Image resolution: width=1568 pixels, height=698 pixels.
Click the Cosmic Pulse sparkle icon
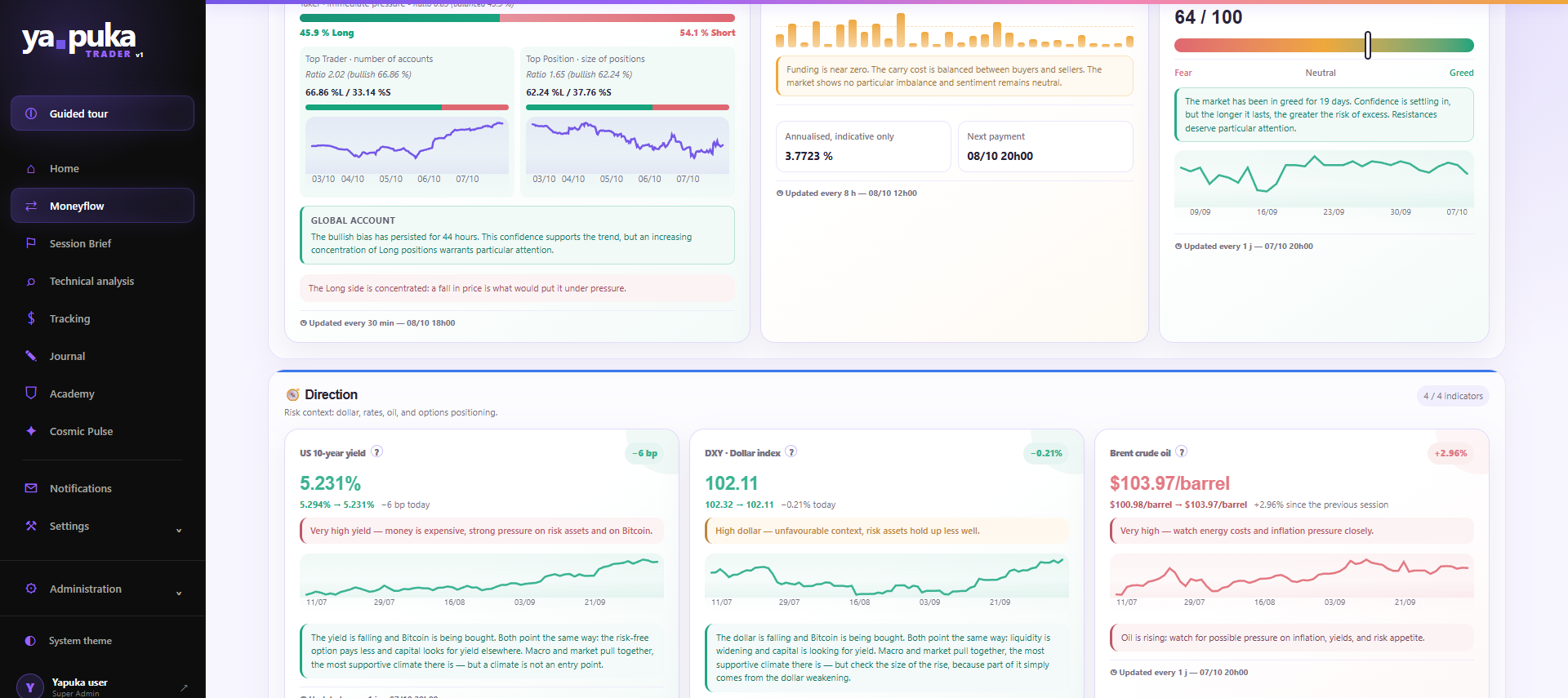(31, 431)
